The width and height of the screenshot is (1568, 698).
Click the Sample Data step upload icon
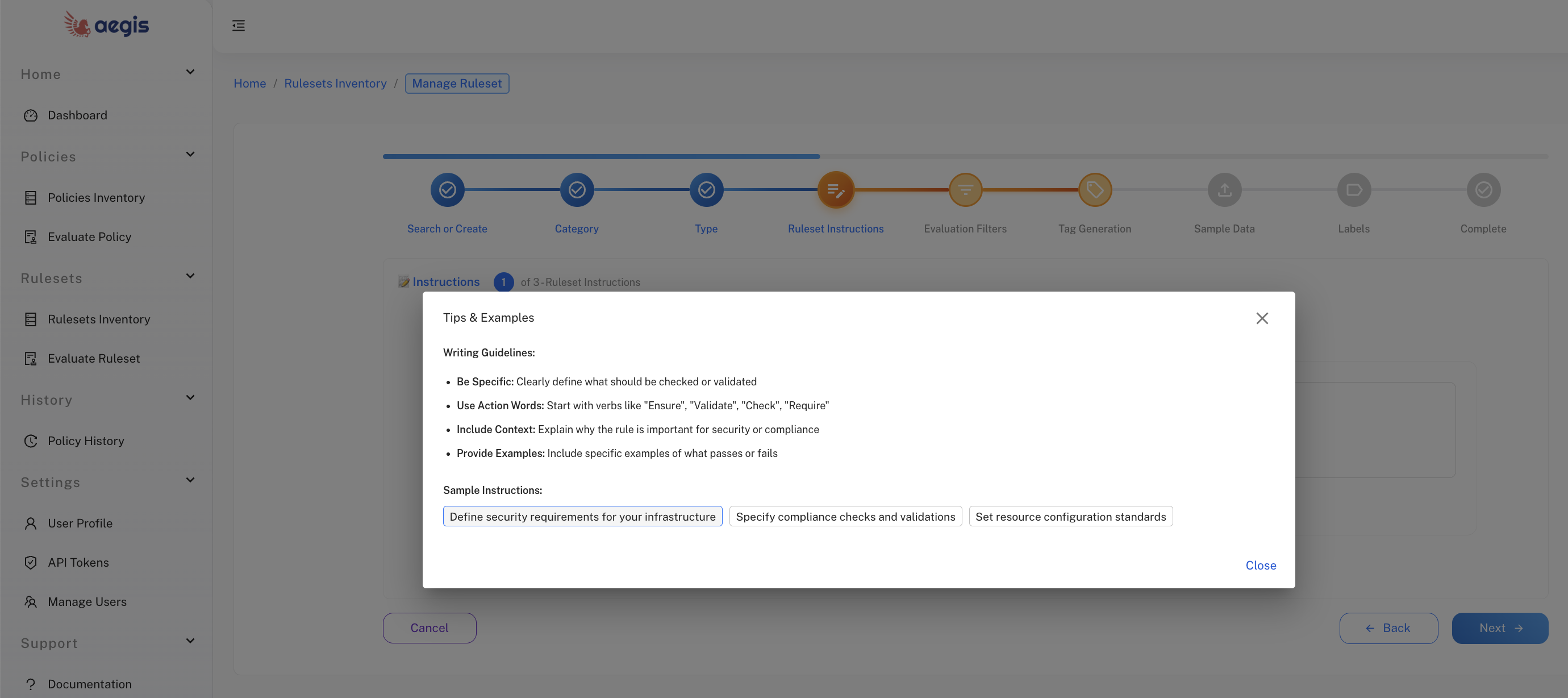1225,190
